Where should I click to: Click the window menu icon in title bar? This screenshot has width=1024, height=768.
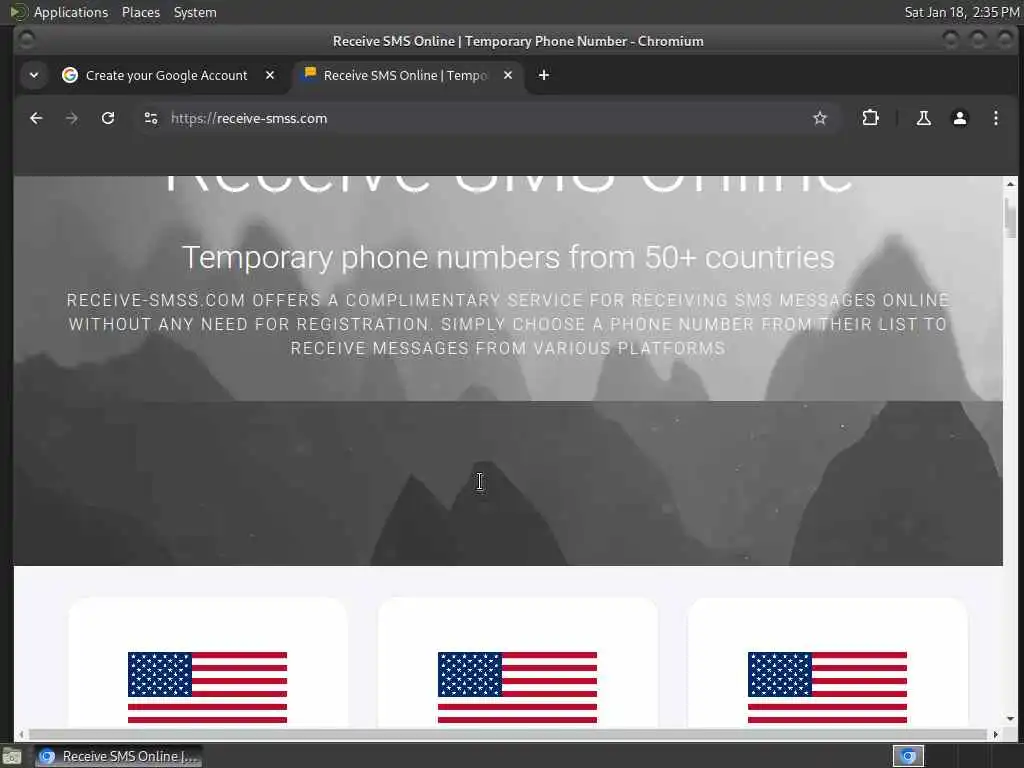click(26, 40)
